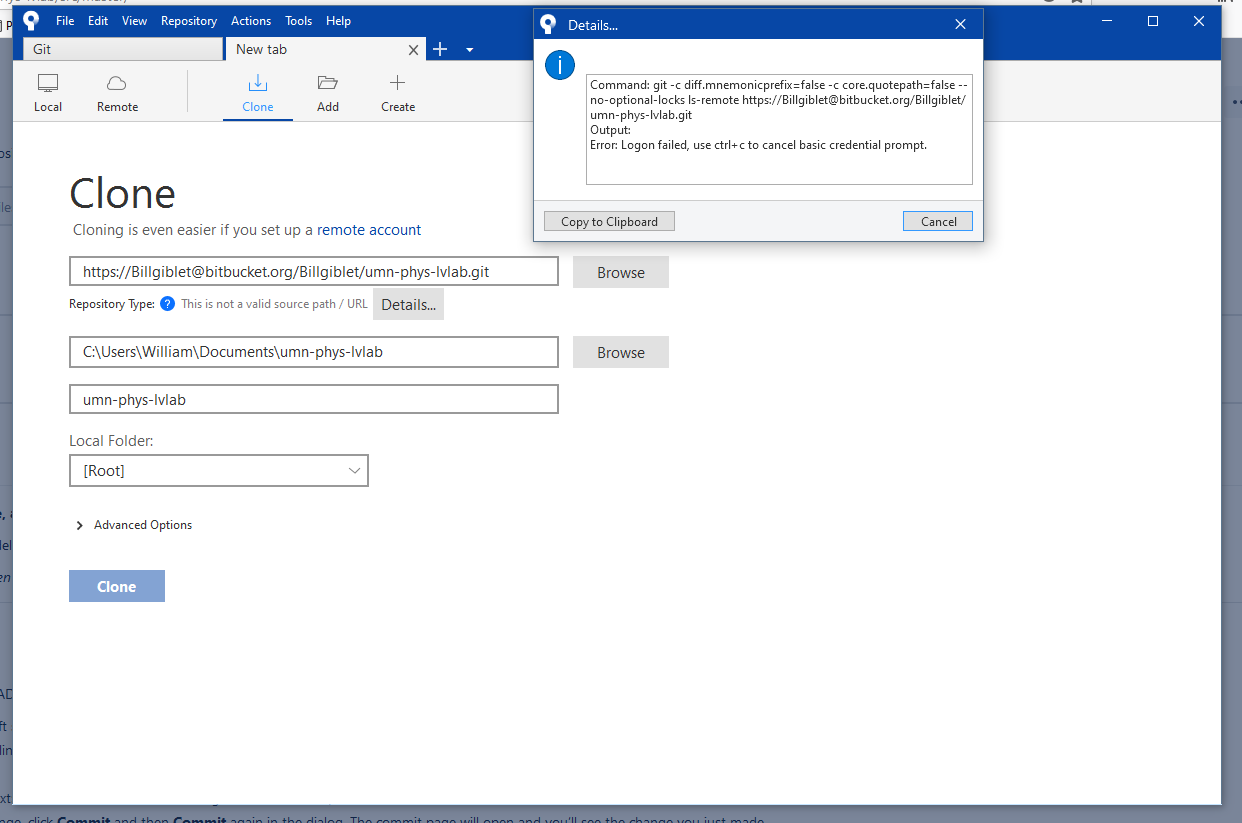Open the Remote repositories view
This screenshot has height=823, width=1242.
tap(117, 93)
